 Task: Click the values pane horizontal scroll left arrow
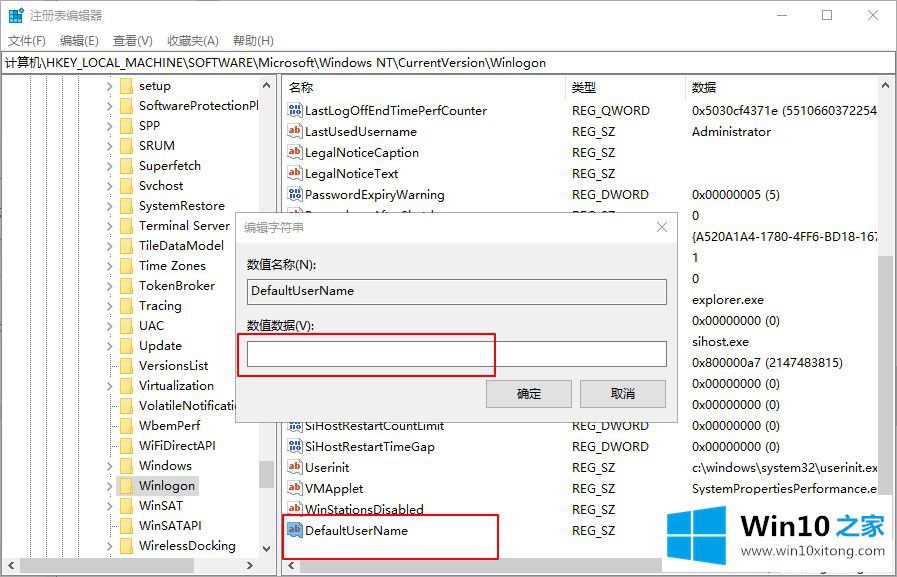(291, 566)
